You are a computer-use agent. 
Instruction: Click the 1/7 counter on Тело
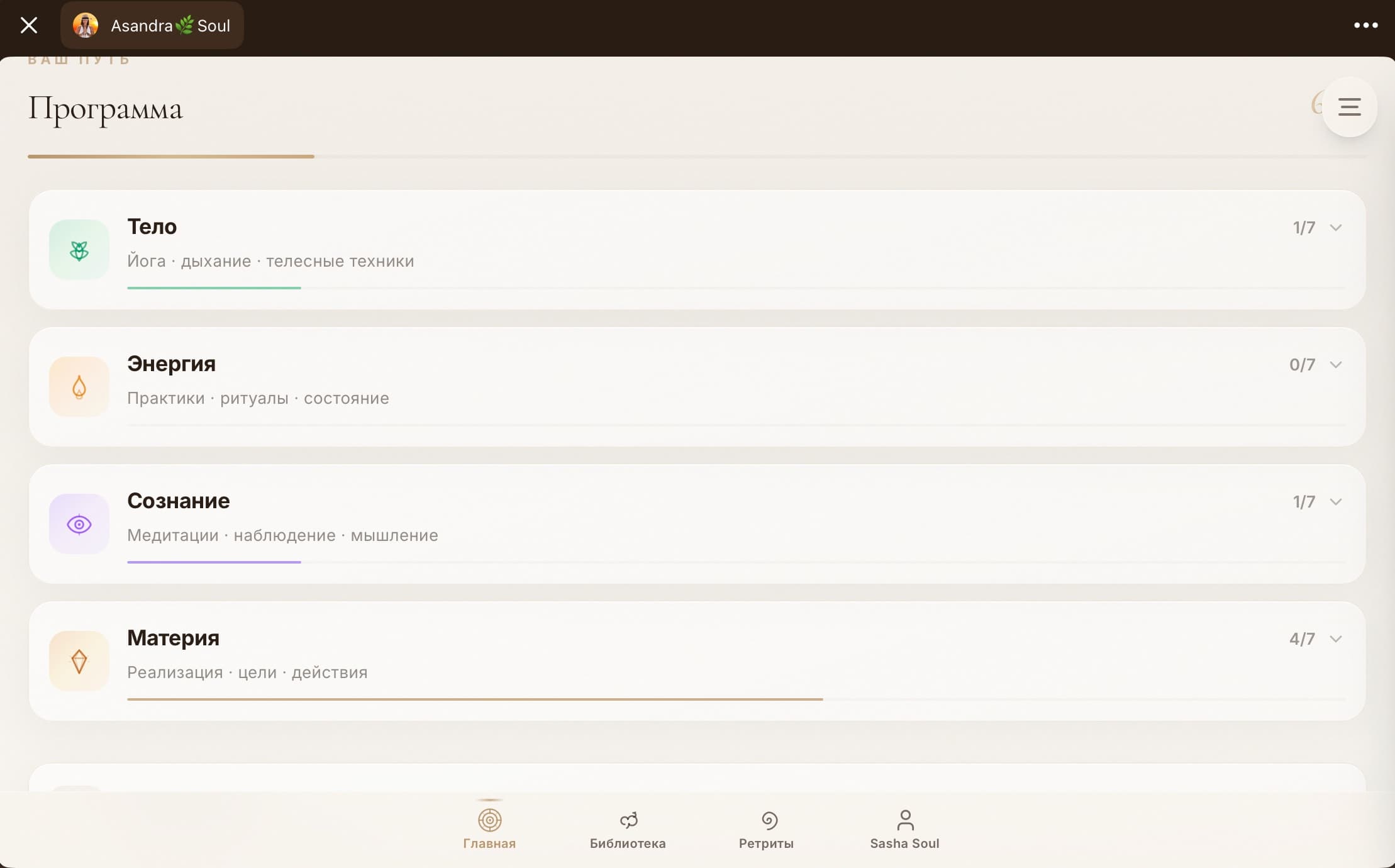[x=1304, y=228]
